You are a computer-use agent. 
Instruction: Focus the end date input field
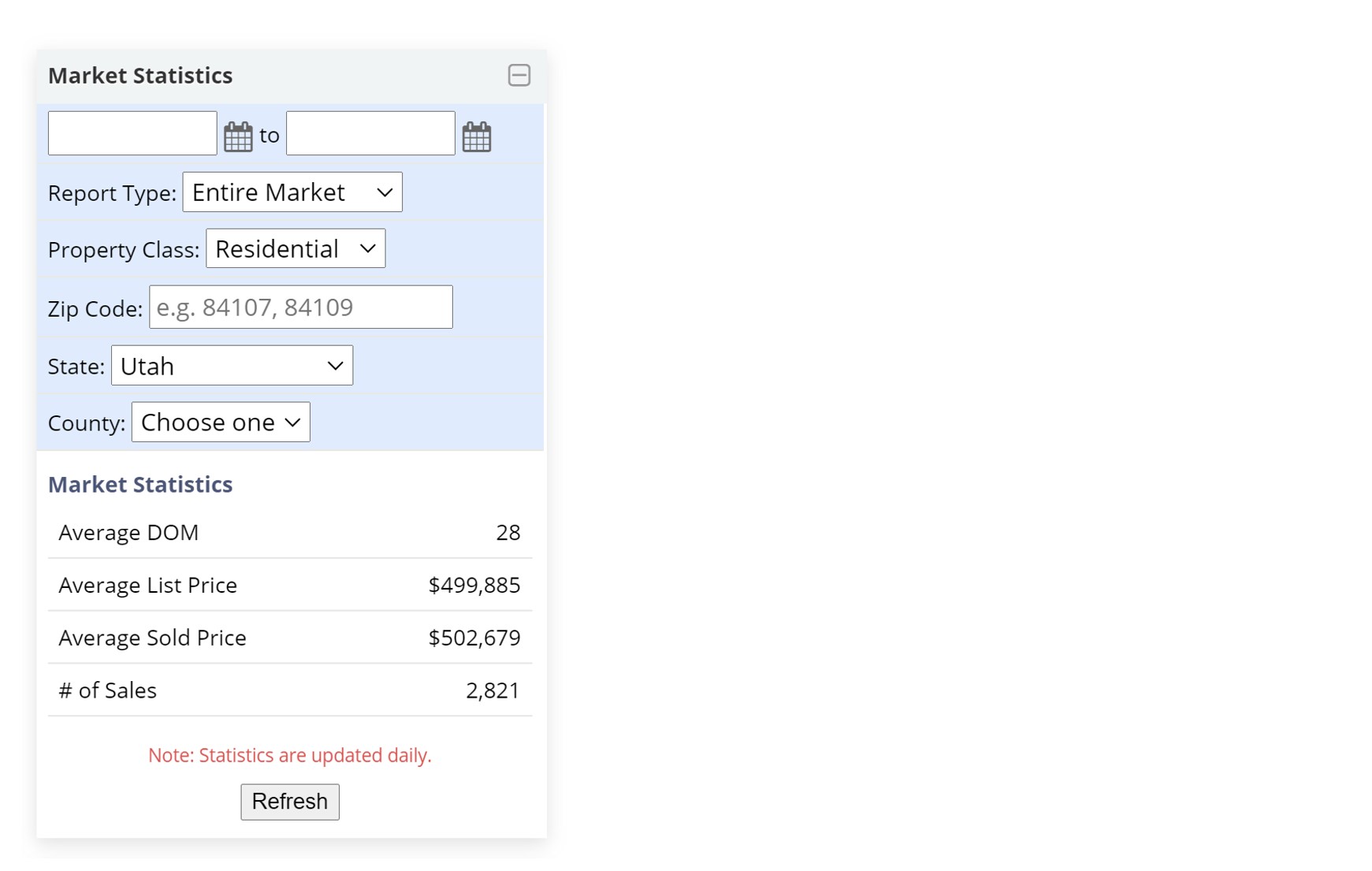coord(370,133)
